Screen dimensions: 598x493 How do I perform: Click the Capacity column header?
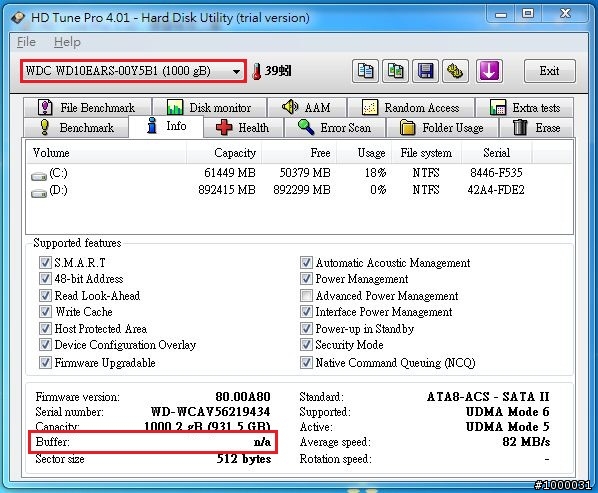[224, 153]
